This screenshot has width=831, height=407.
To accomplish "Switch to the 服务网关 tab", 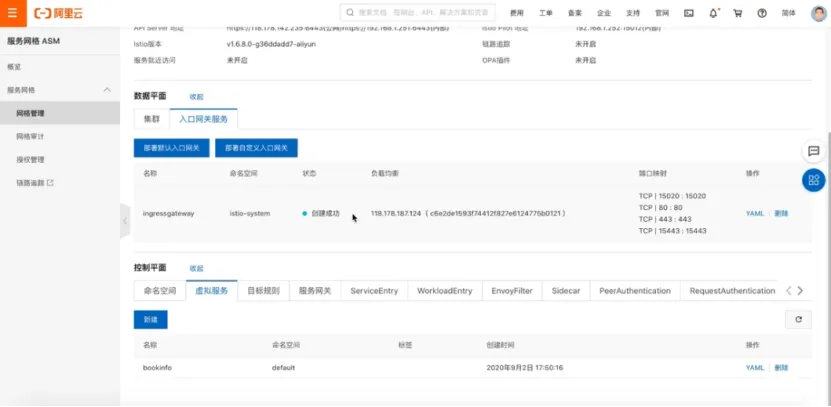I will point(315,291).
